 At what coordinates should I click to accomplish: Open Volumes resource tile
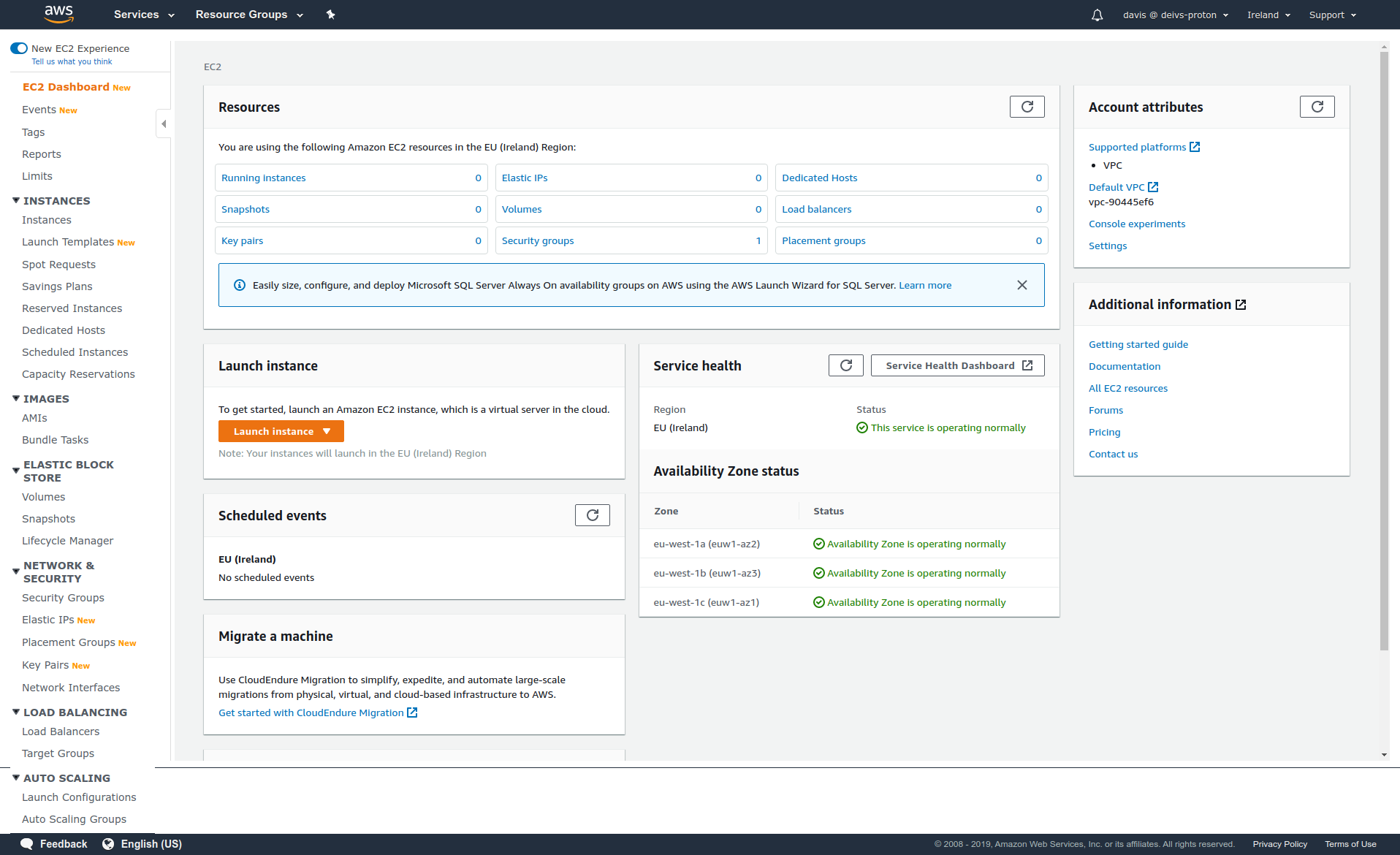[631, 209]
